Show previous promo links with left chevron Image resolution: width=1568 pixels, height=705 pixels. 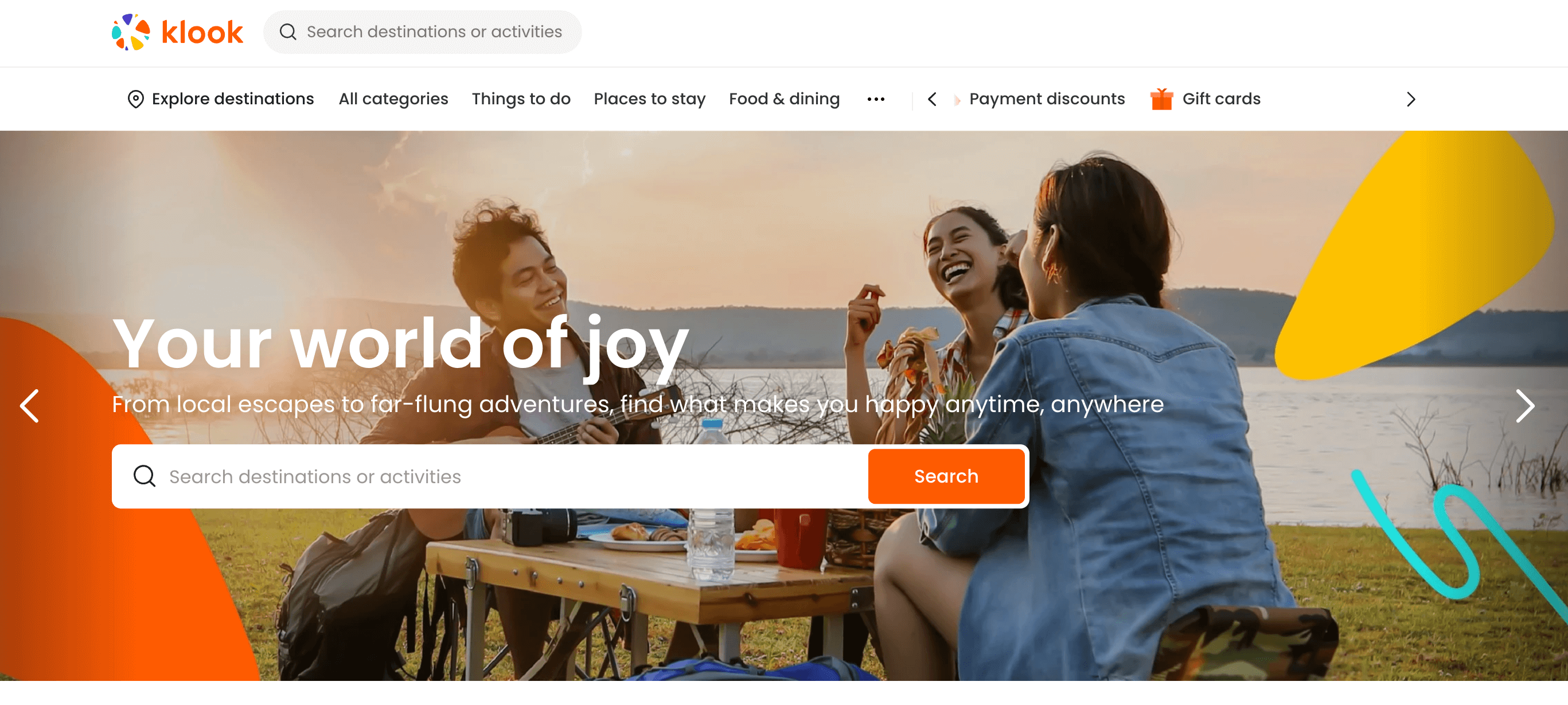tap(932, 99)
